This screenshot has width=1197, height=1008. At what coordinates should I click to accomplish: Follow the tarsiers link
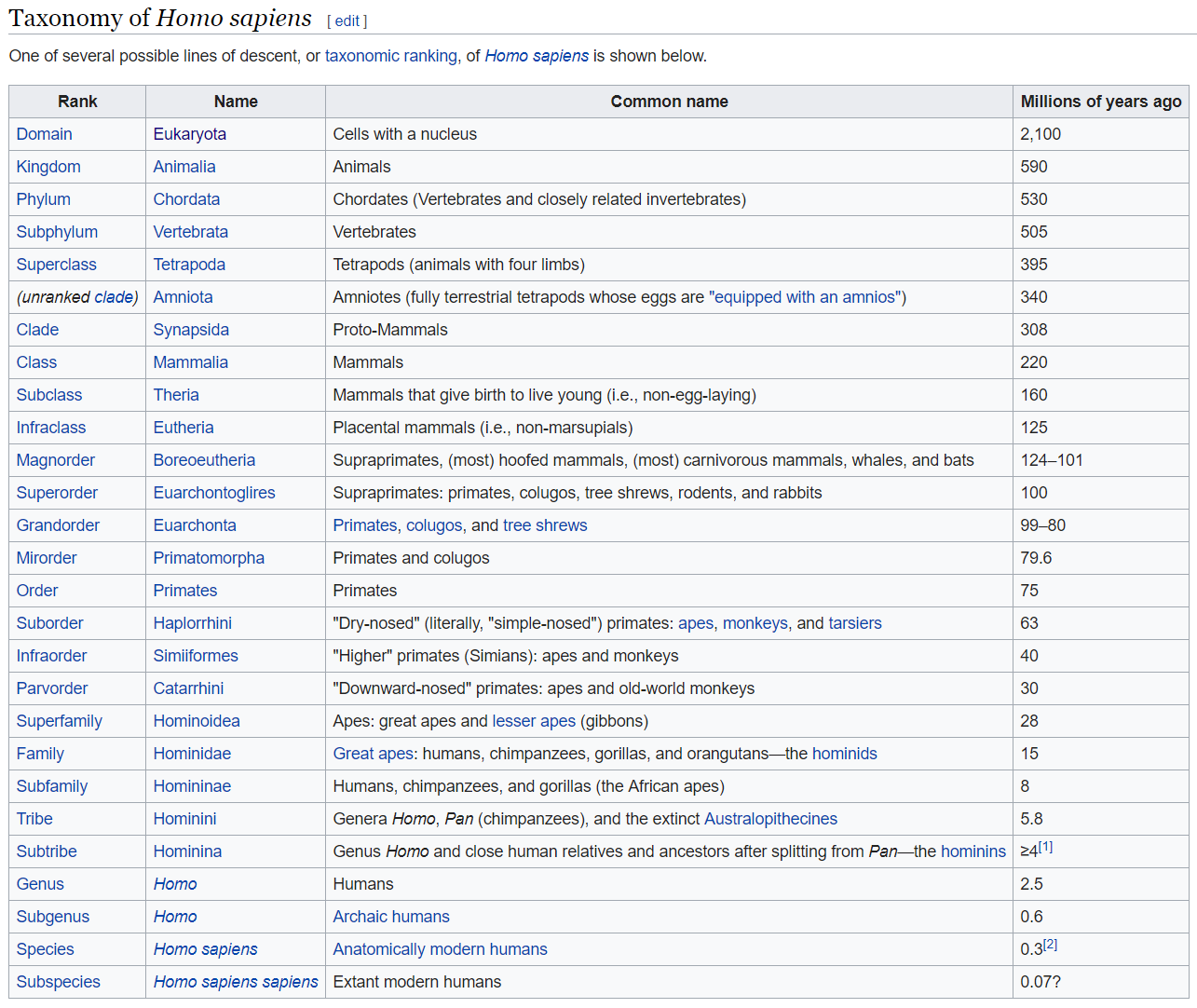point(854,623)
